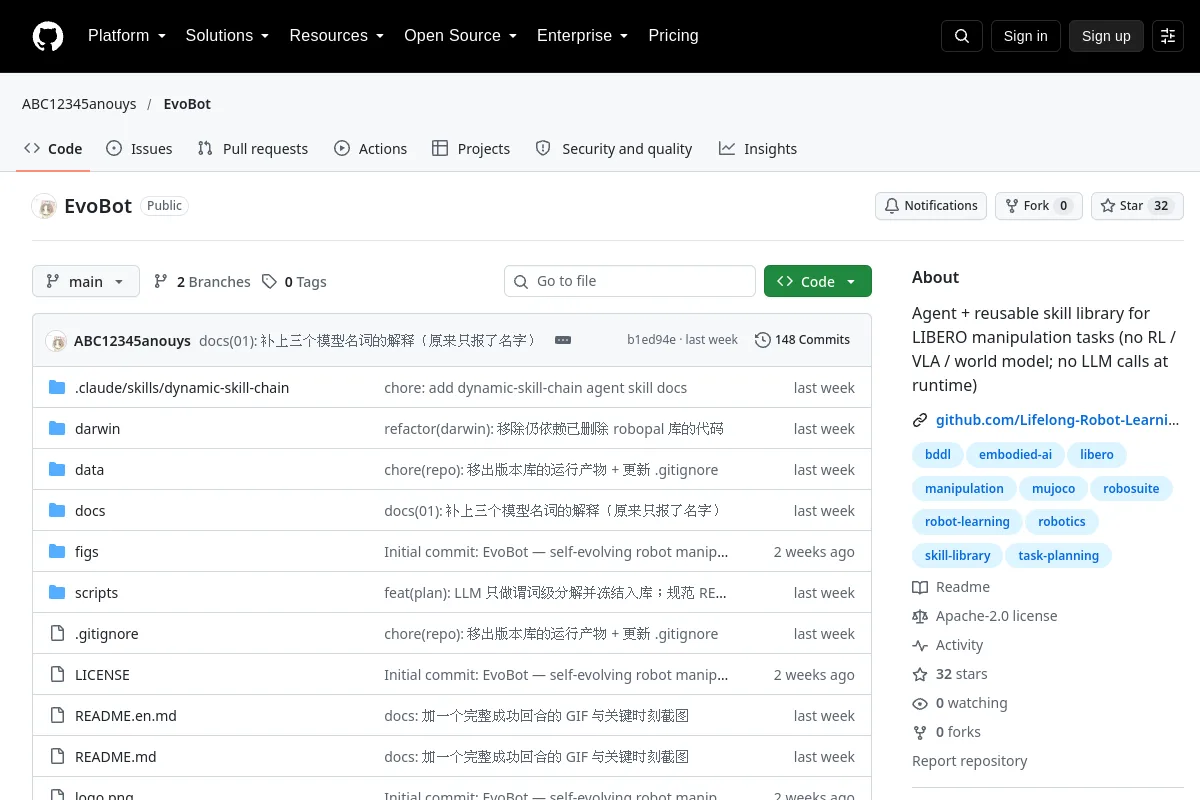Click the eye icon beside watching
1200x800 pixels.
click(x=920, y=703)
